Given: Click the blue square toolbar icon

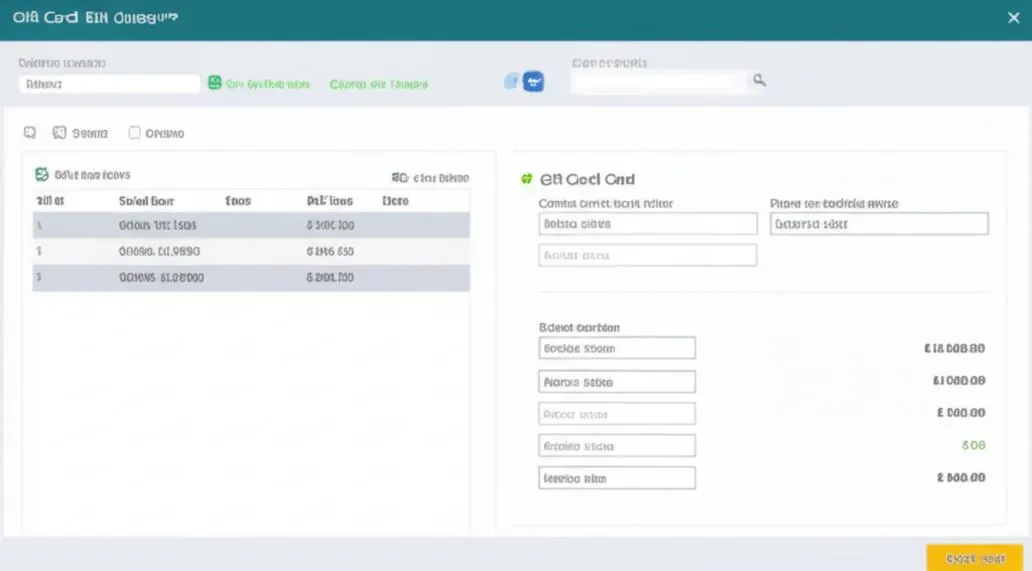Looking at the screenshot, I should point(534,82).
